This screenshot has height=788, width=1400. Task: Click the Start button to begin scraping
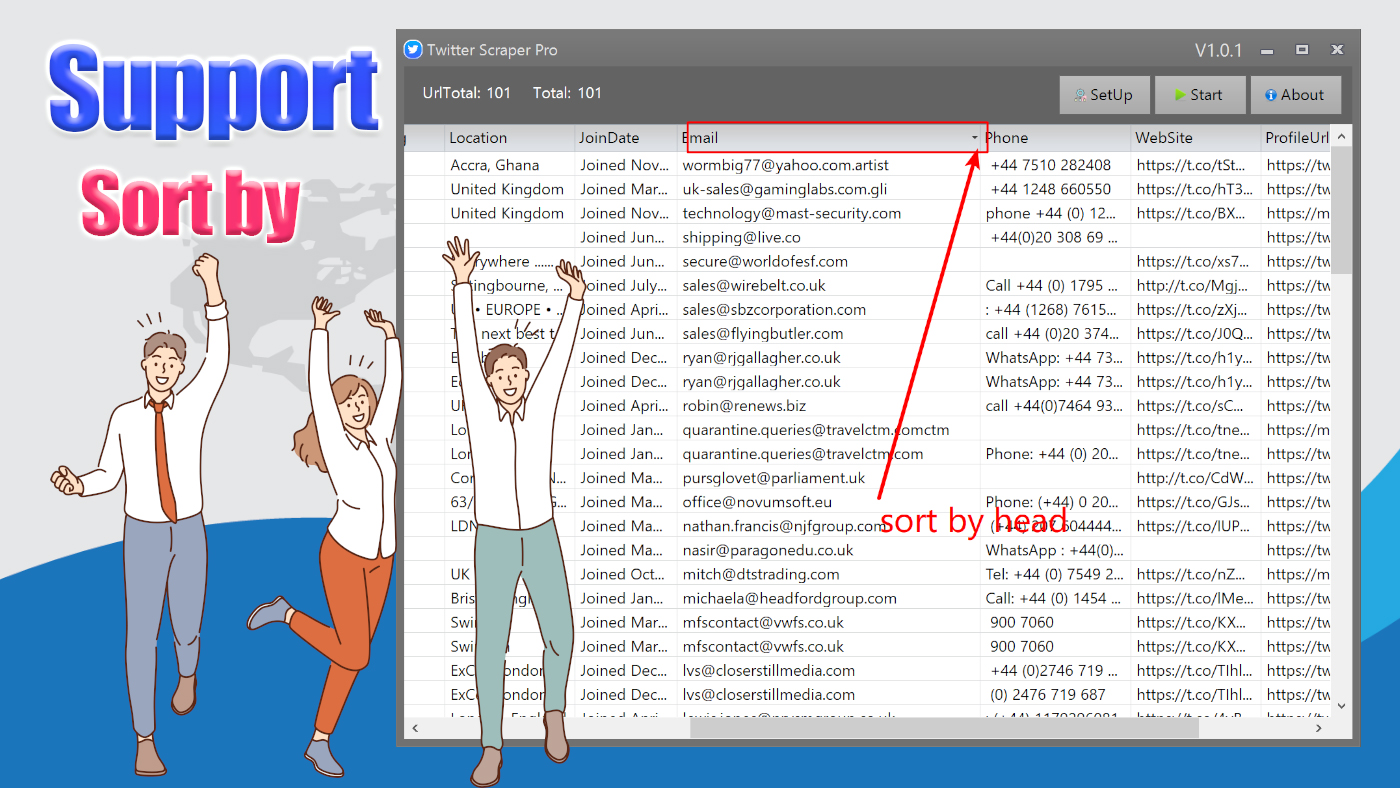click(1200, 95)
